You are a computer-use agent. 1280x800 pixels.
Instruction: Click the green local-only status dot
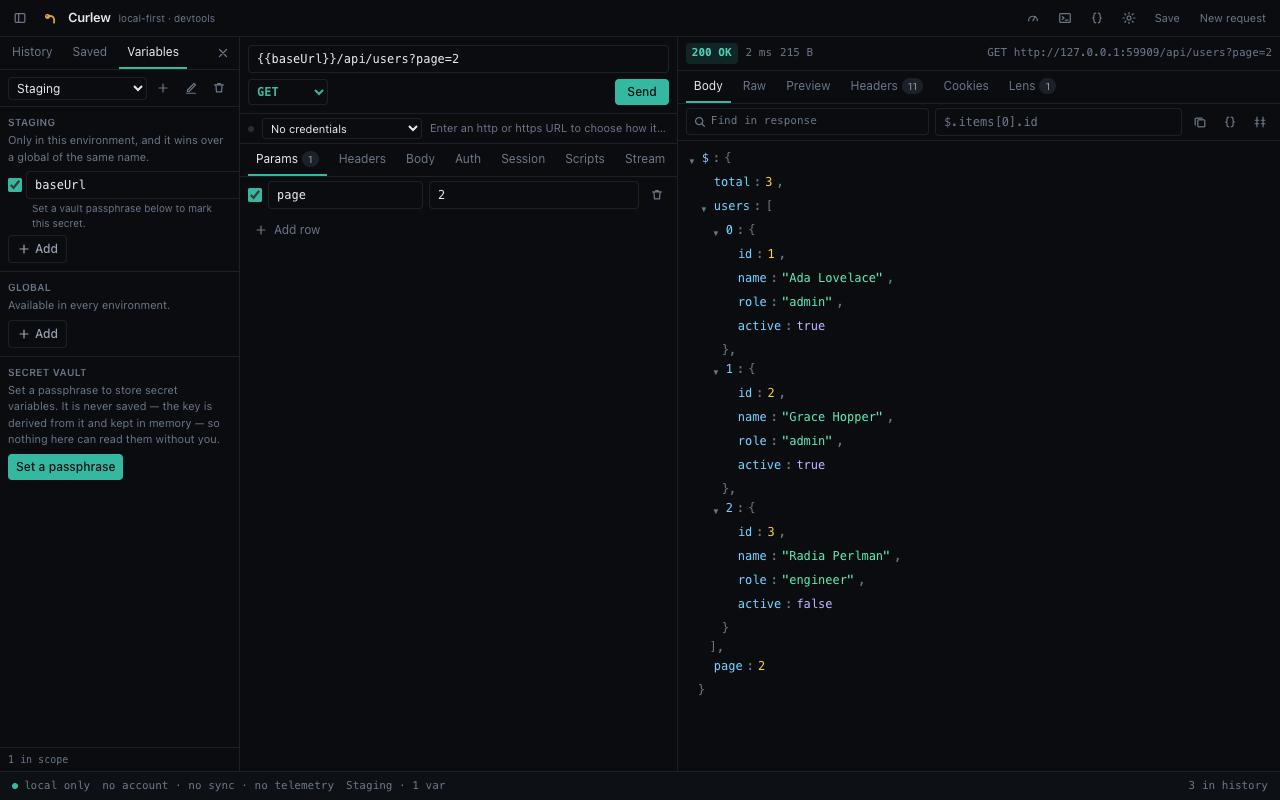[15, 786]
